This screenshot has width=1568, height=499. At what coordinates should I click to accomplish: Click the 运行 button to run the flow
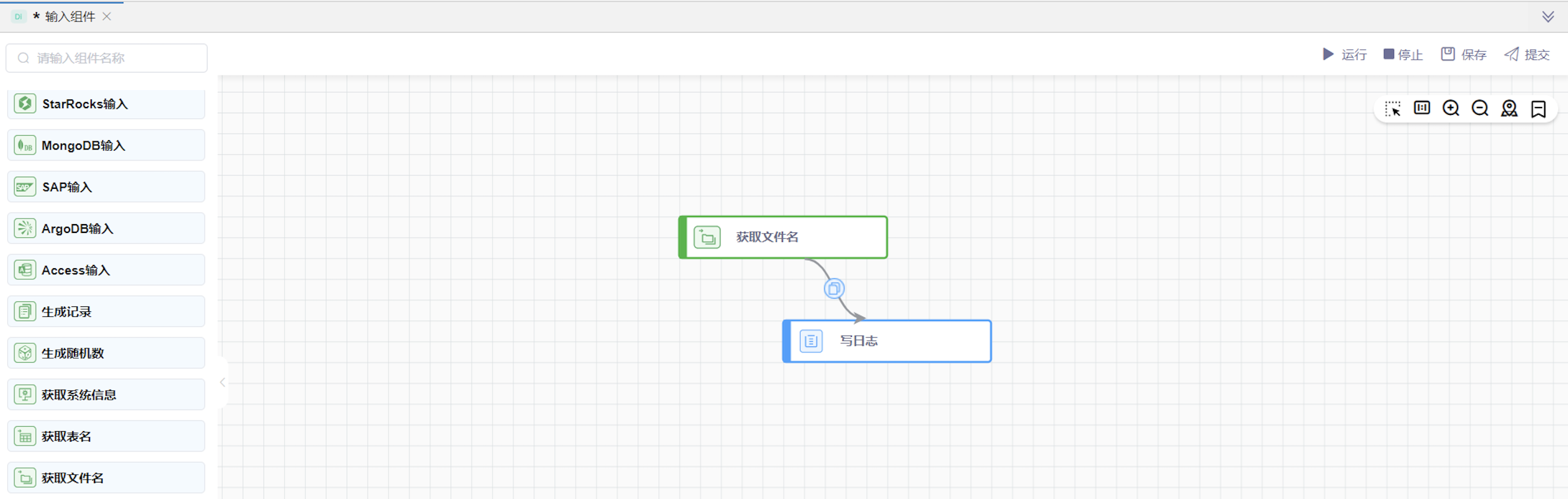(1344, 54)
